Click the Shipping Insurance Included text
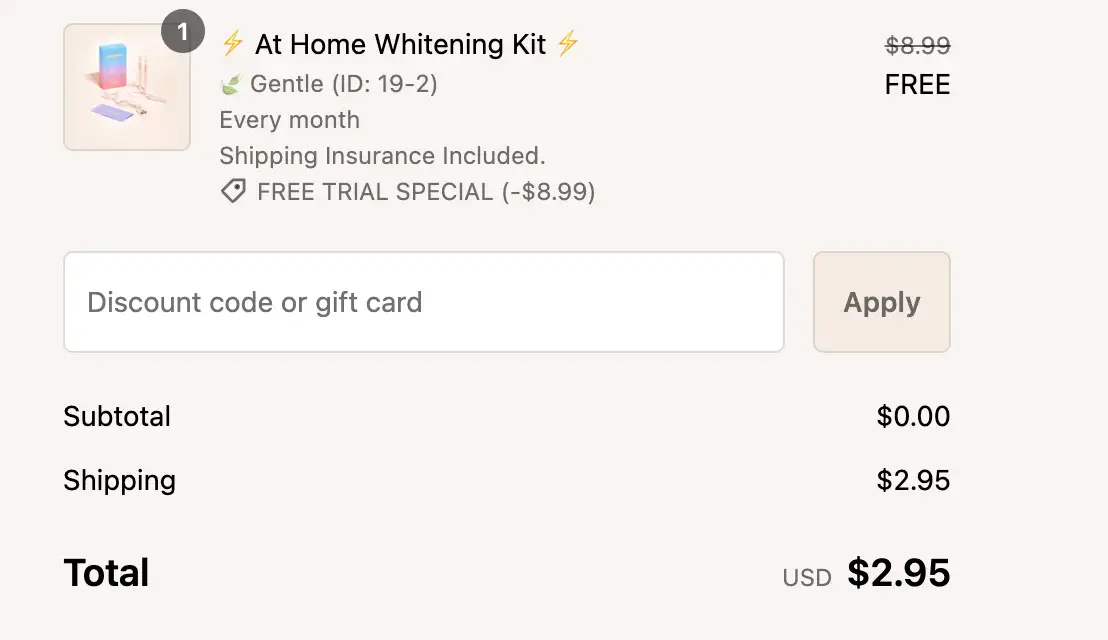1108x640 pixels. pyautogui.click(x=382, y=155)
